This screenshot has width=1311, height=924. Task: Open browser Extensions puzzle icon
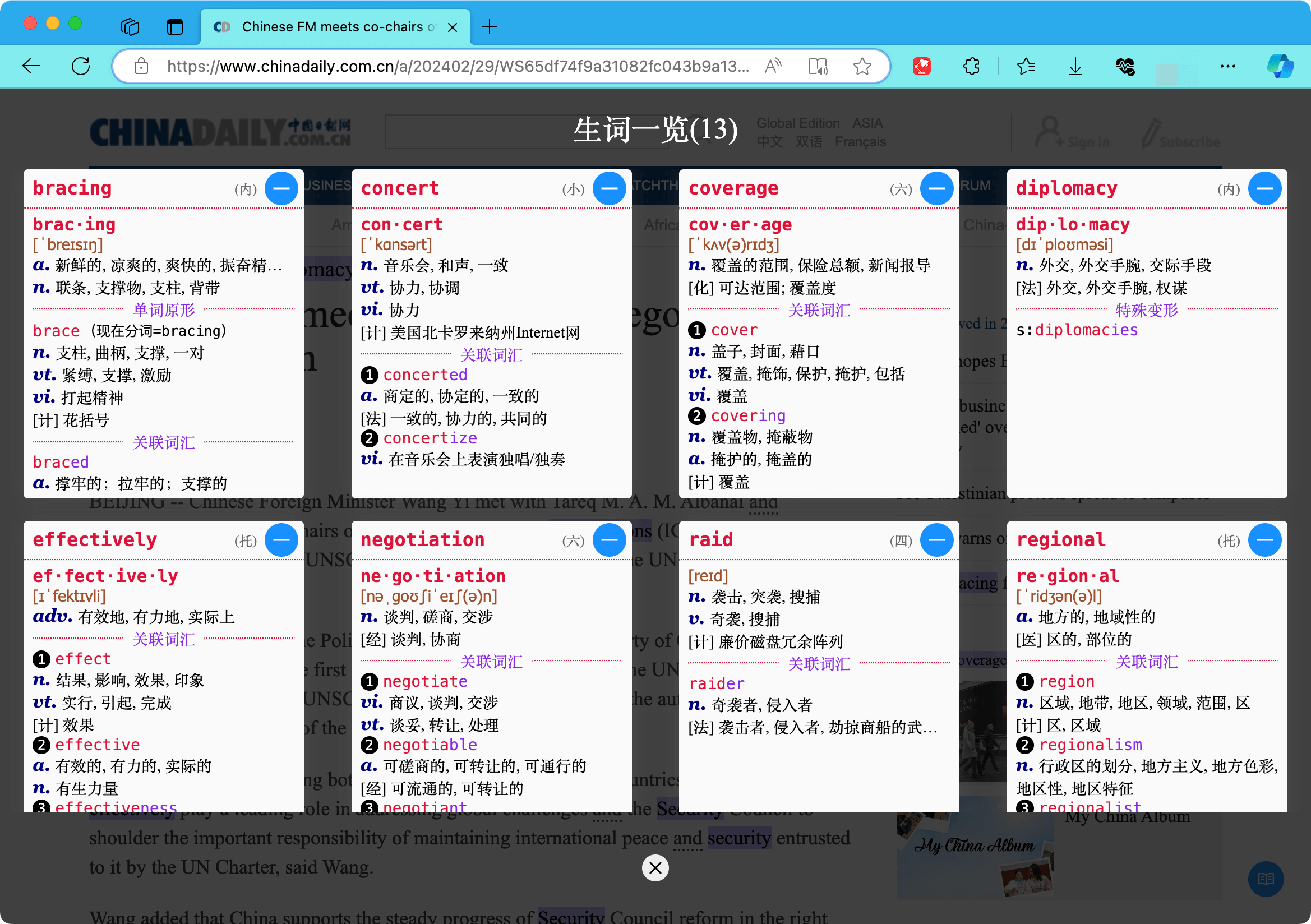[x=971, y=66]
